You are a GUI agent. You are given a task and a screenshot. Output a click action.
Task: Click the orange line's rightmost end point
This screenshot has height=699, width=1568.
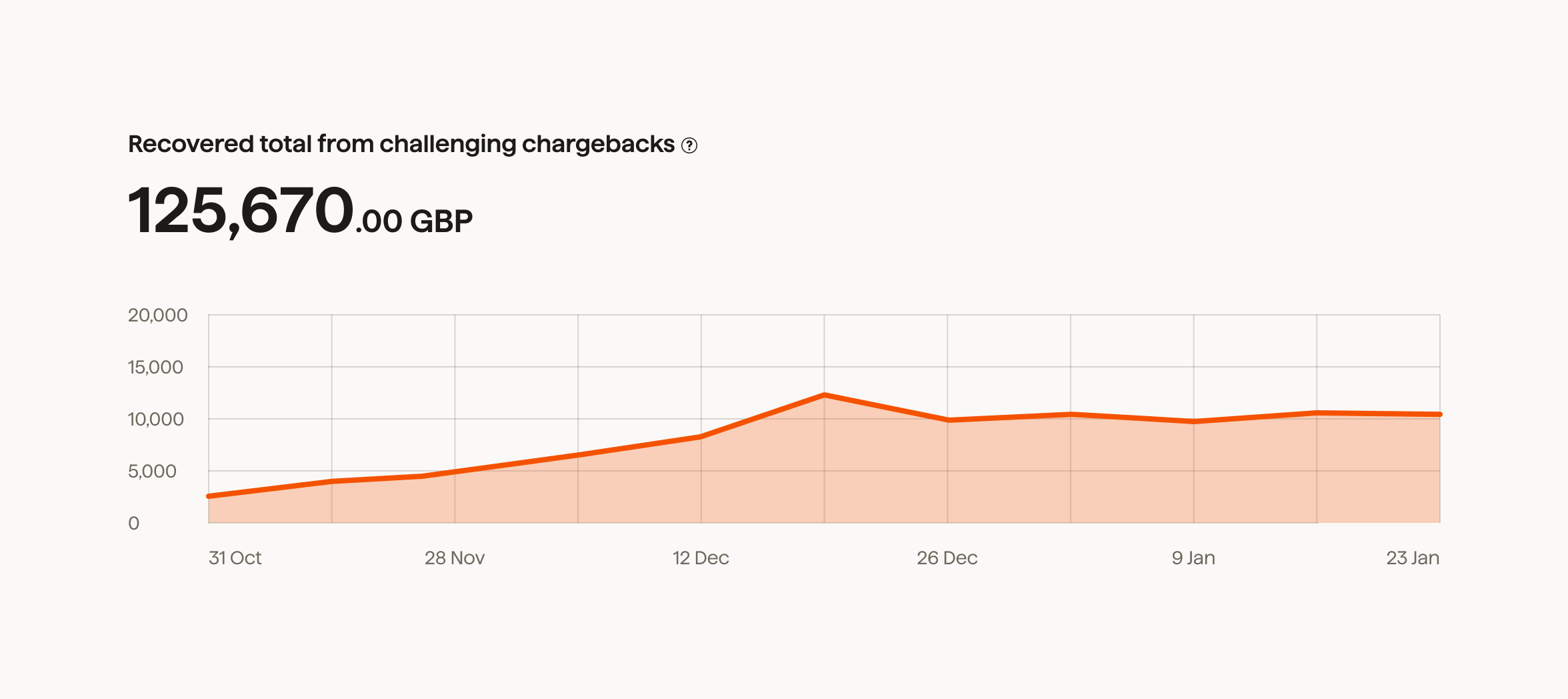click(x=1440, y=414)
